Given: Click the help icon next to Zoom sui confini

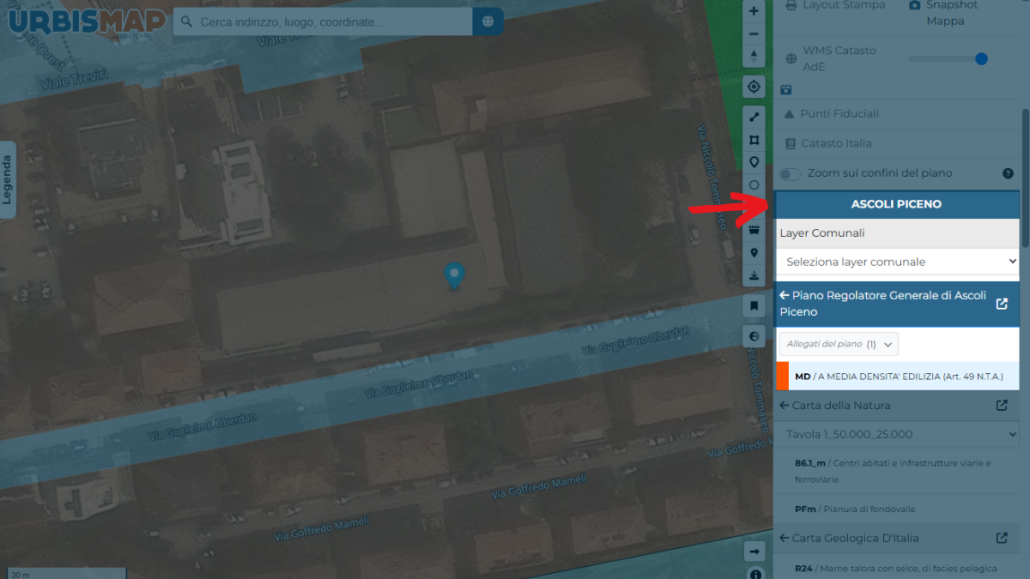Looking at the screenshot, I should (x=1008, y=174).
